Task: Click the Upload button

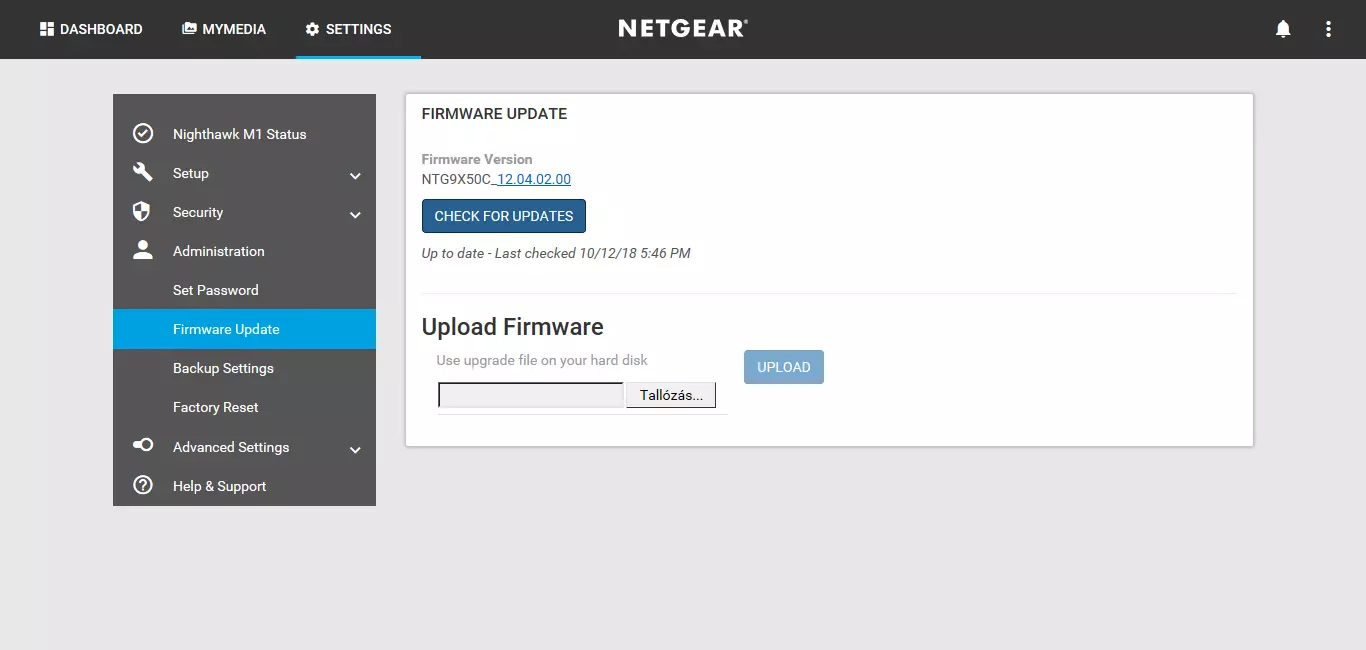Action: click(x=784, y=367)
